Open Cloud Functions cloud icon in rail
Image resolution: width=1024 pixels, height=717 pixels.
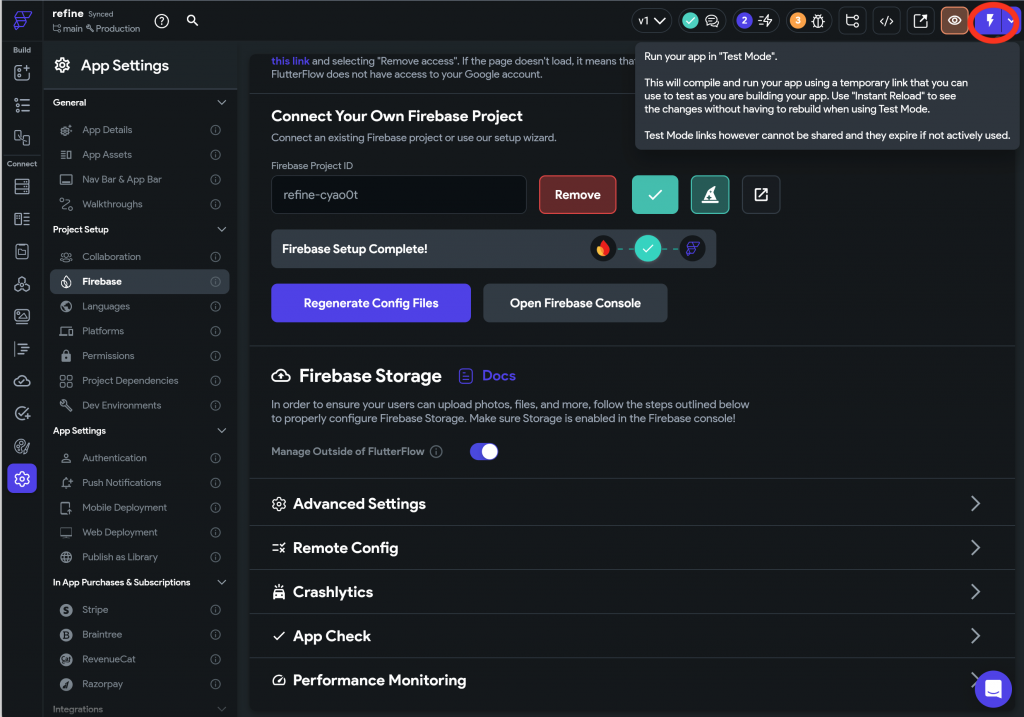22,381
